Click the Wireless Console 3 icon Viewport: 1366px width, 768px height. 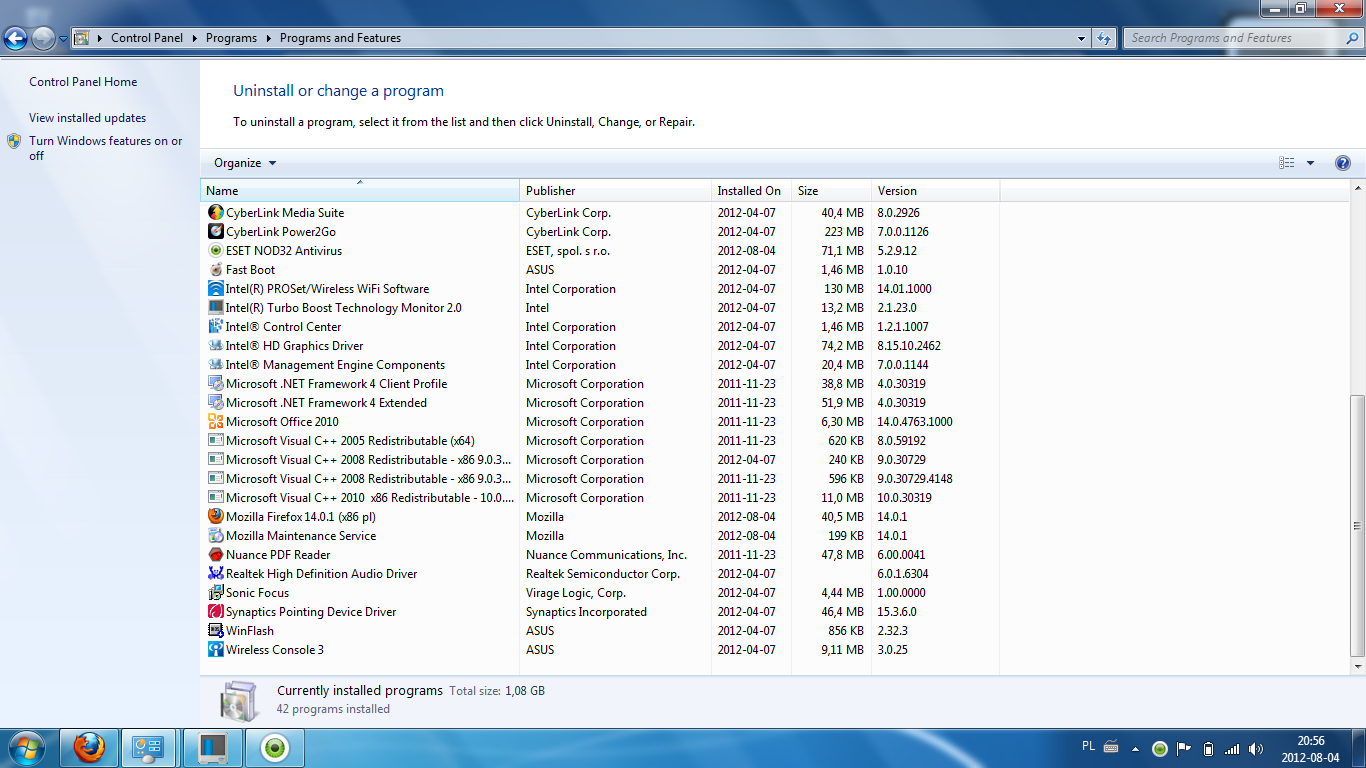[215, 650]
